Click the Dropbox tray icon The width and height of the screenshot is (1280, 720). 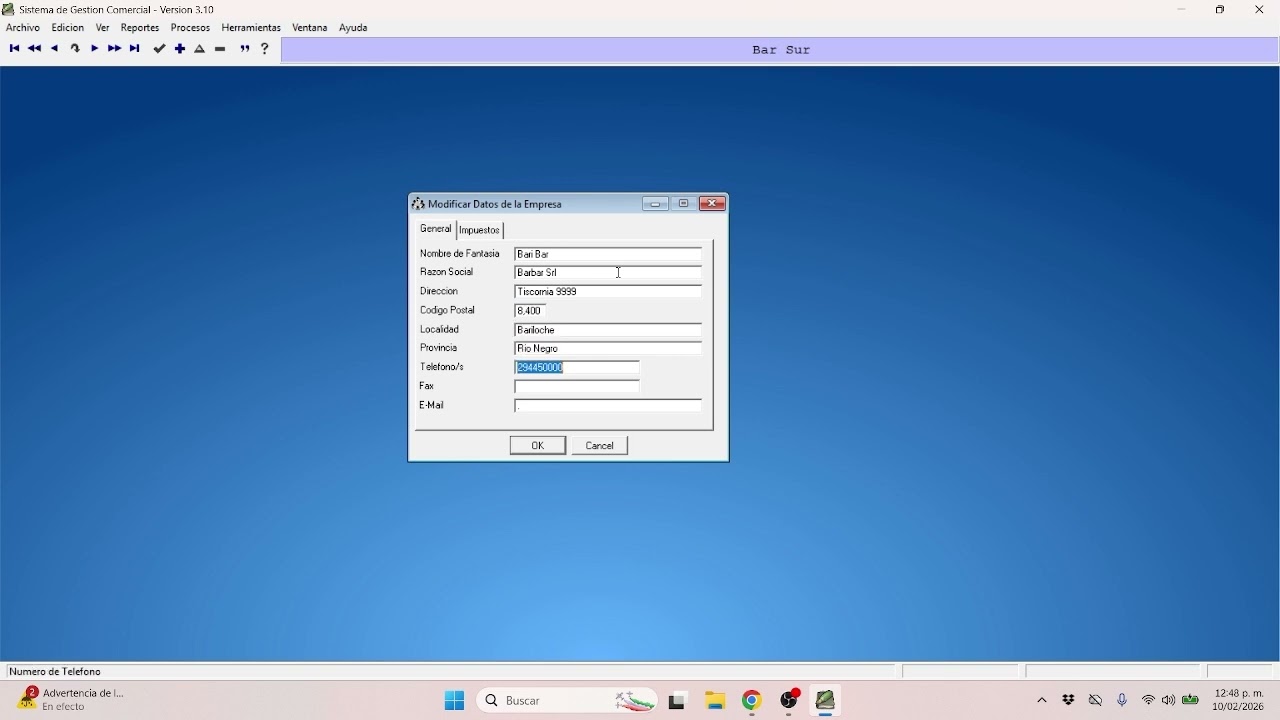tap(1069, 701)
